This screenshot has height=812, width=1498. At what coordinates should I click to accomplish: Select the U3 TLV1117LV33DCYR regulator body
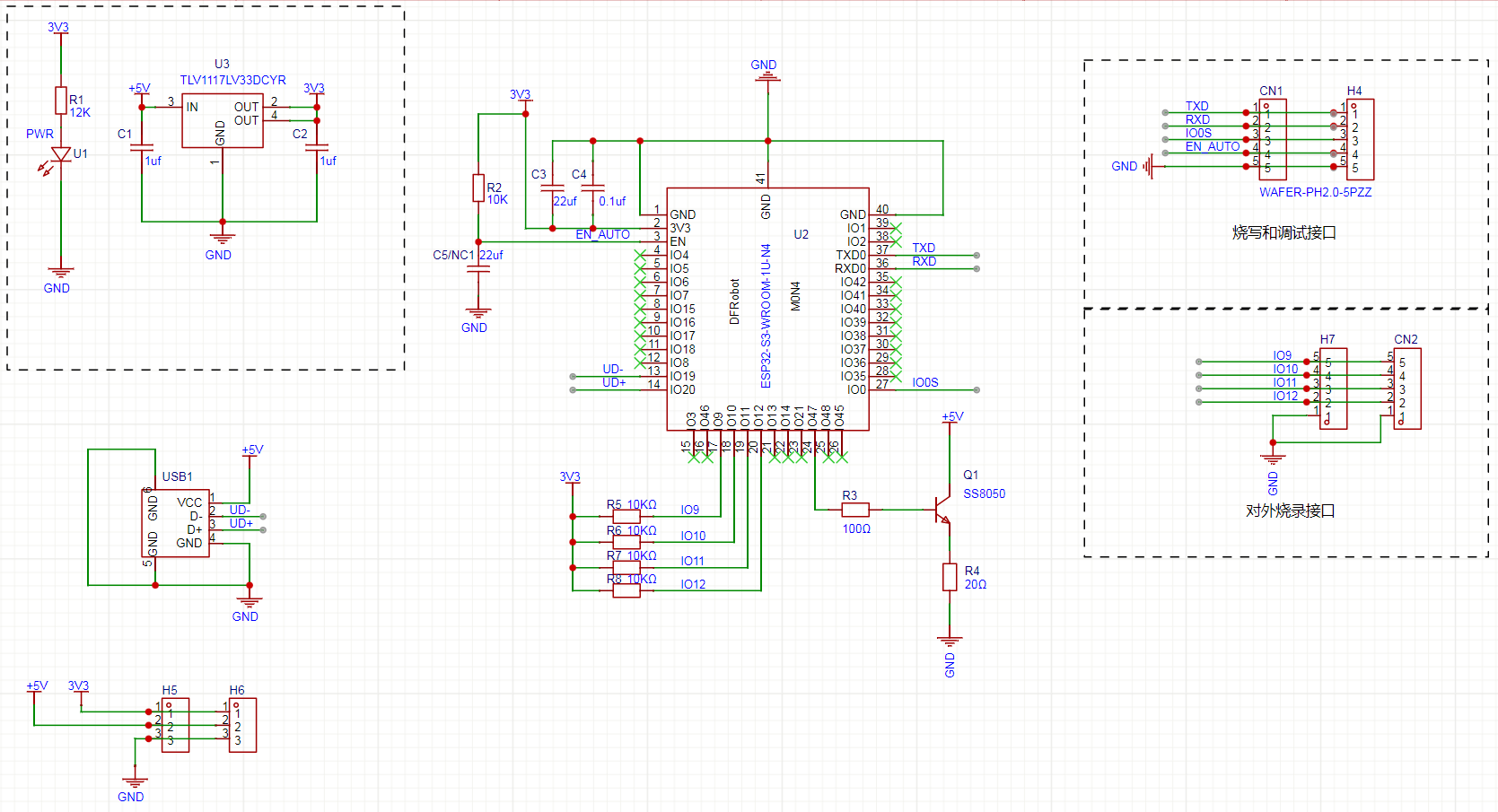(x=222, y=122)
